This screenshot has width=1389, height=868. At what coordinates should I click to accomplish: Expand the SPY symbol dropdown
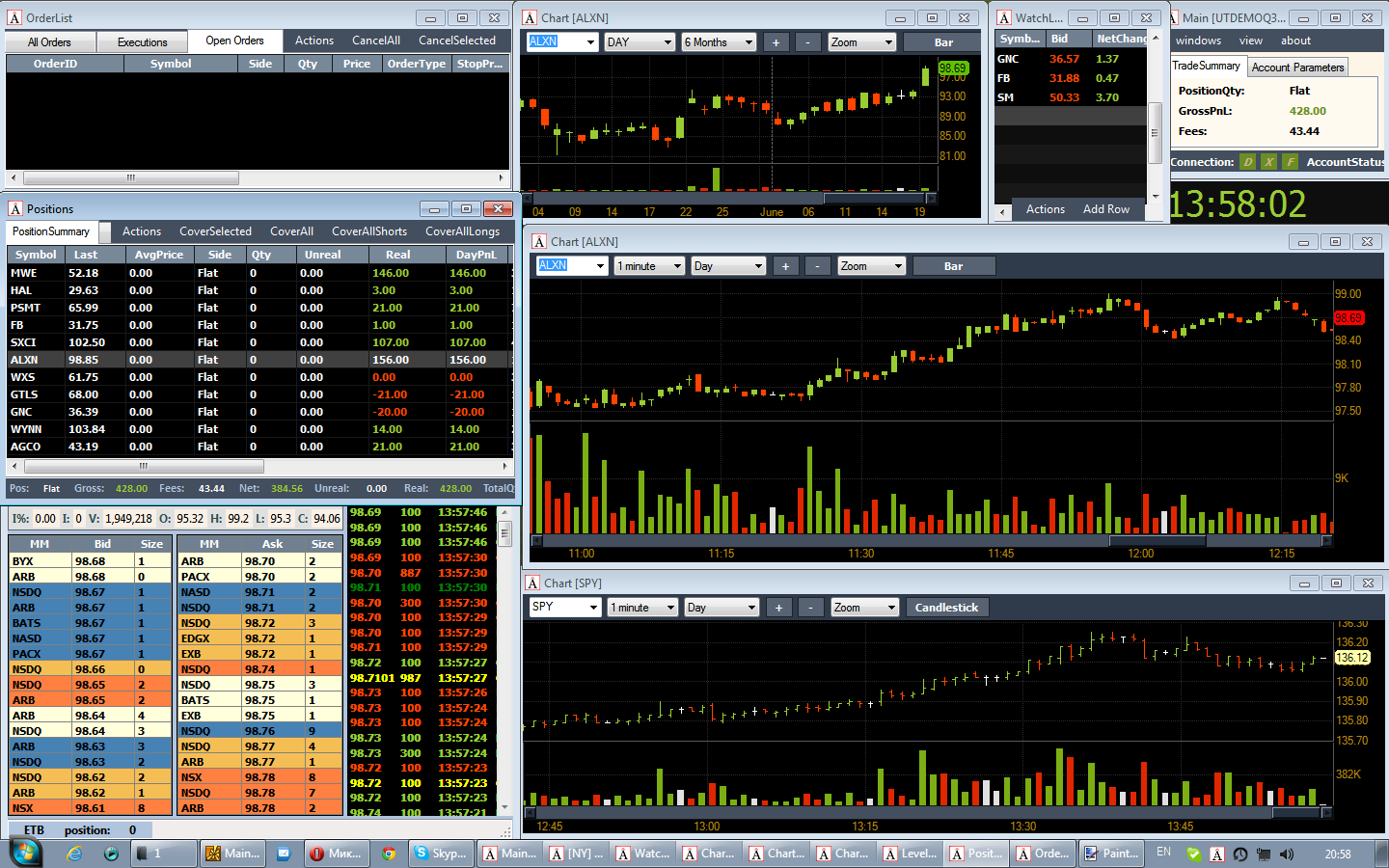(x=565, y=608)
